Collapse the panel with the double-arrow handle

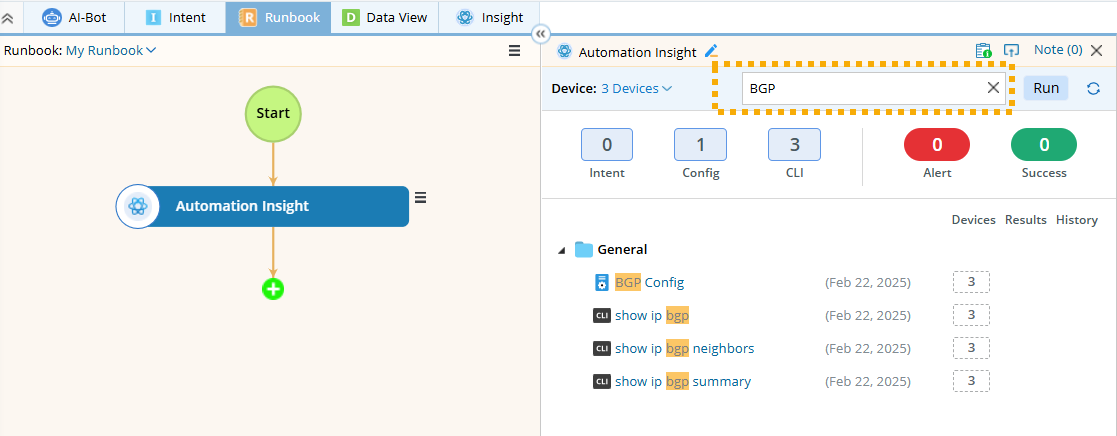541,34
